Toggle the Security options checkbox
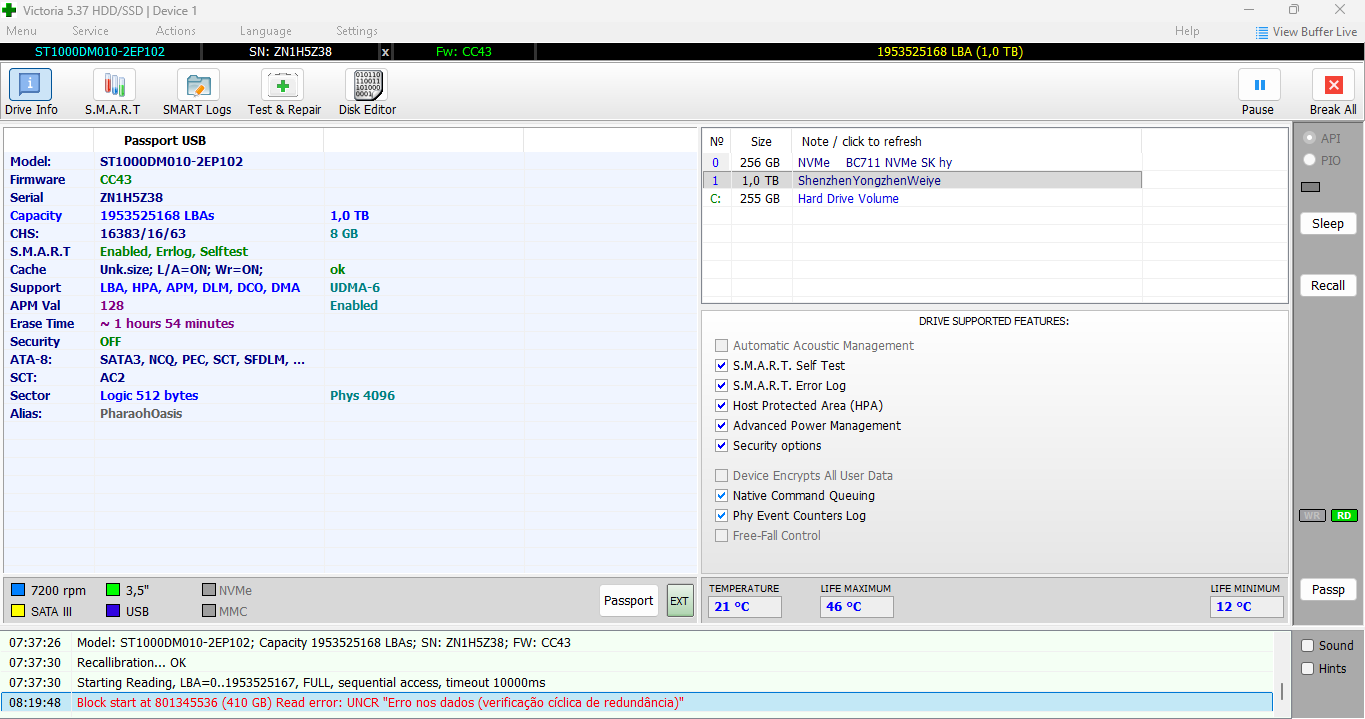Image resolution: width=1365 pixels, height=719 pixels. click(x=722, y=446)
